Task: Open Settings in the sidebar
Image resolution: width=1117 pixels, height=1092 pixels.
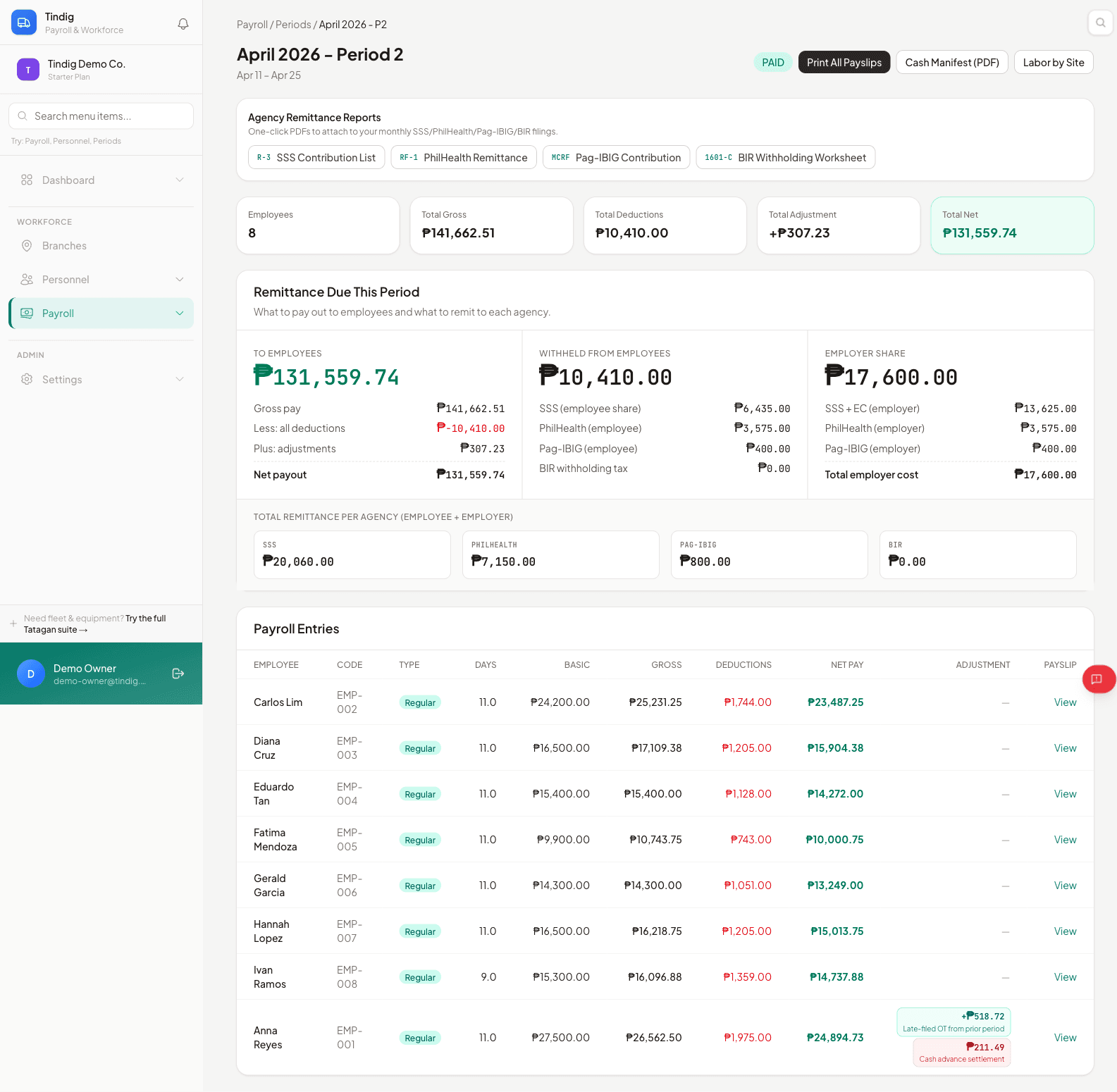Action: pyautogui.click(x=101, y=379)
